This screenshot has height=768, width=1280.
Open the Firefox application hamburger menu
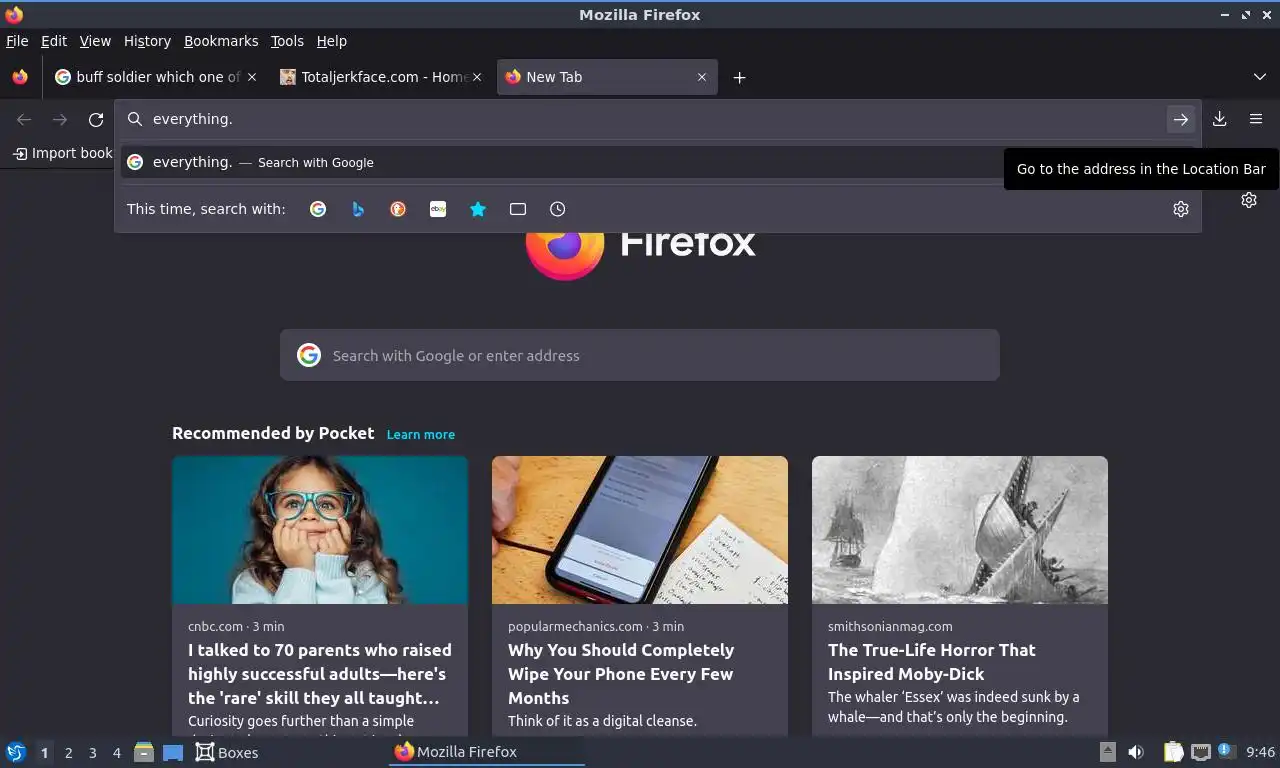[1256, 119]
